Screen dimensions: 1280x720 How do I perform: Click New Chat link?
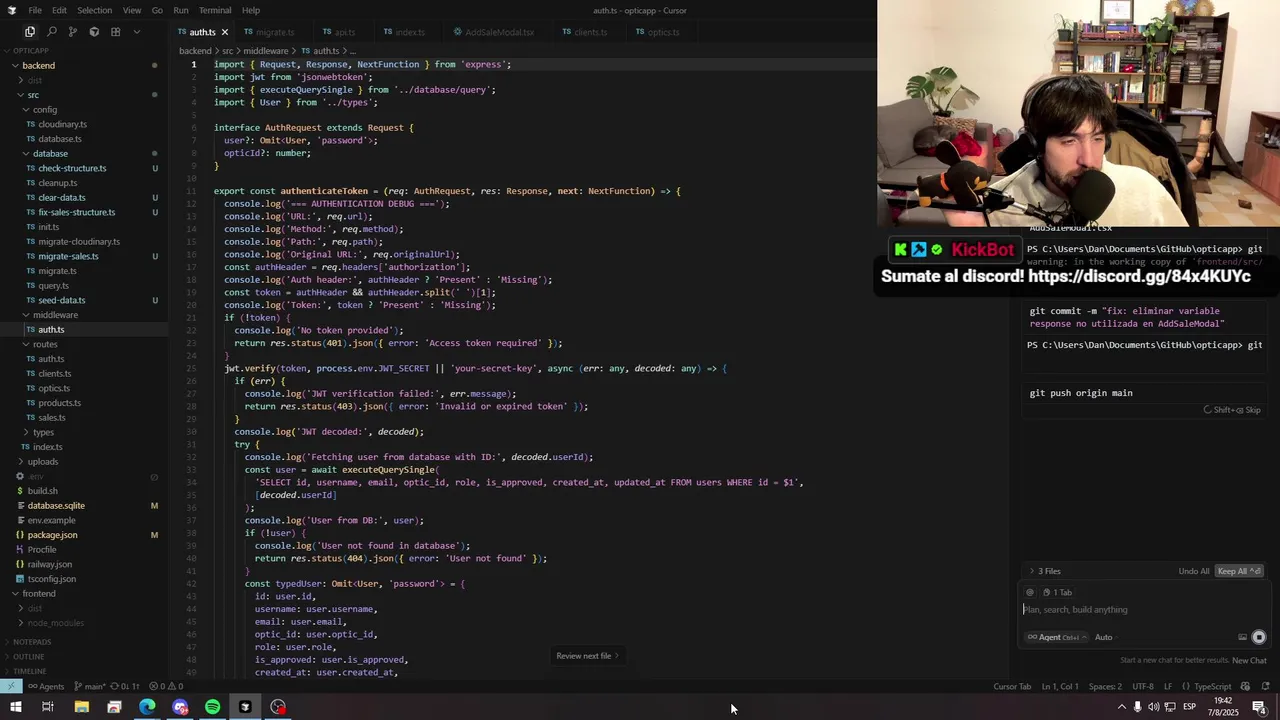point(1249,660)
